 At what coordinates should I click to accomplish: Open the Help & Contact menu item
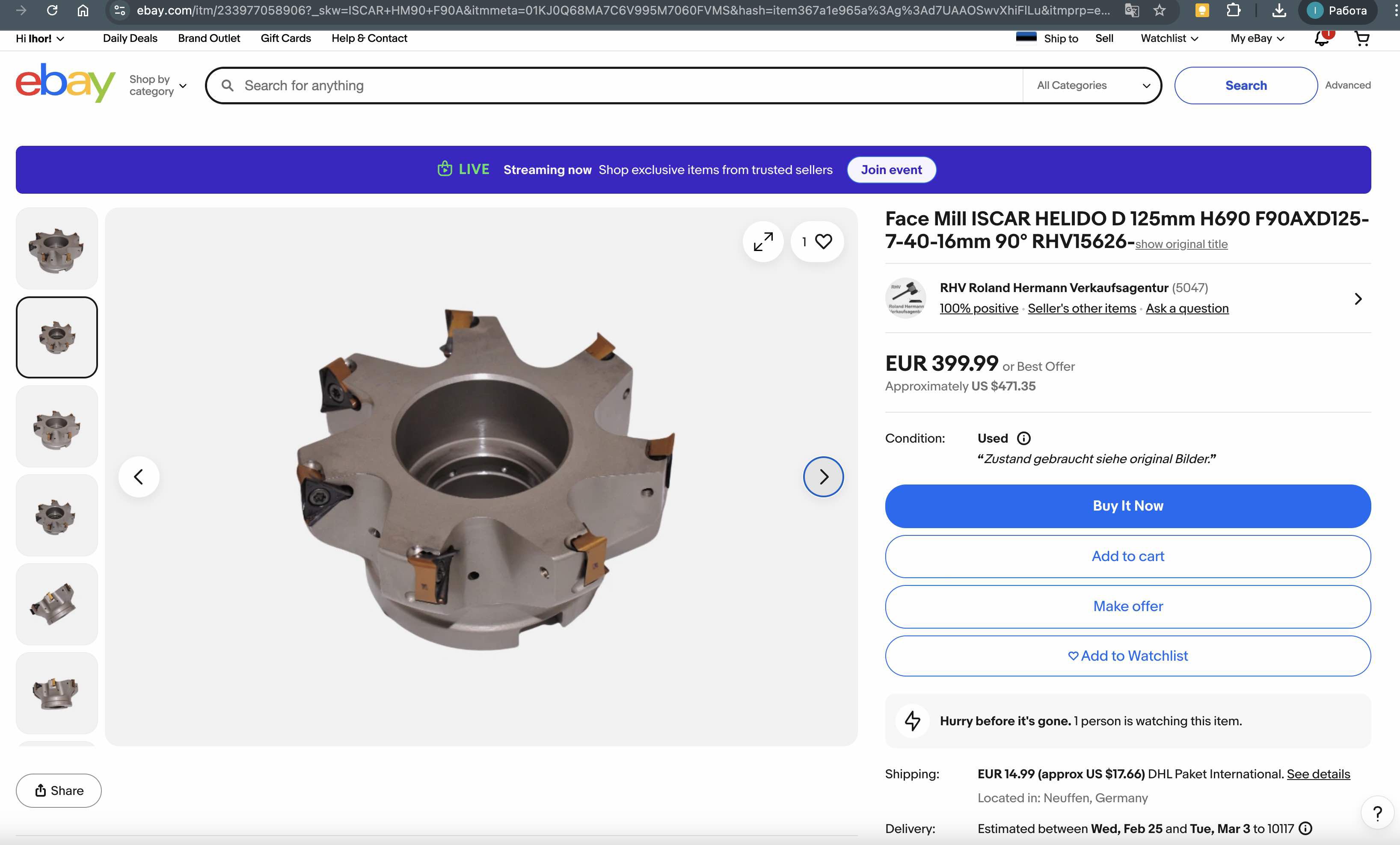pos(369,38)
